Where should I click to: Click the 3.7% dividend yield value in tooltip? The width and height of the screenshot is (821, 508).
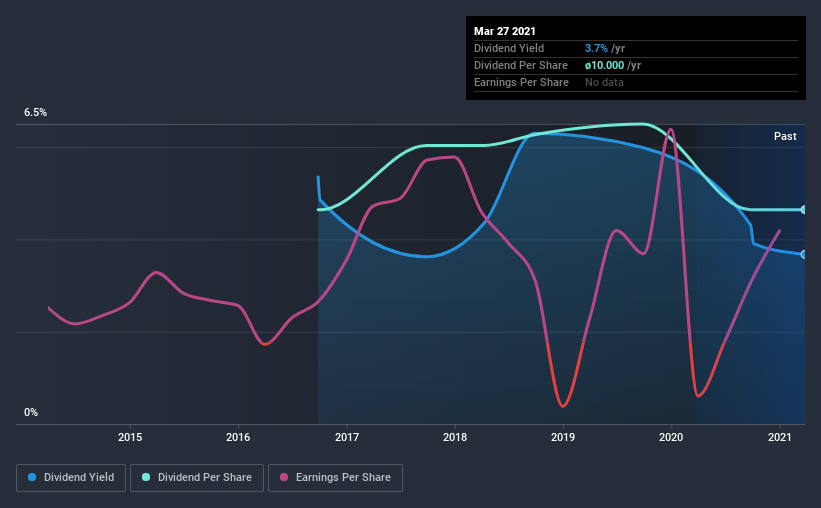tap(596, 48)
